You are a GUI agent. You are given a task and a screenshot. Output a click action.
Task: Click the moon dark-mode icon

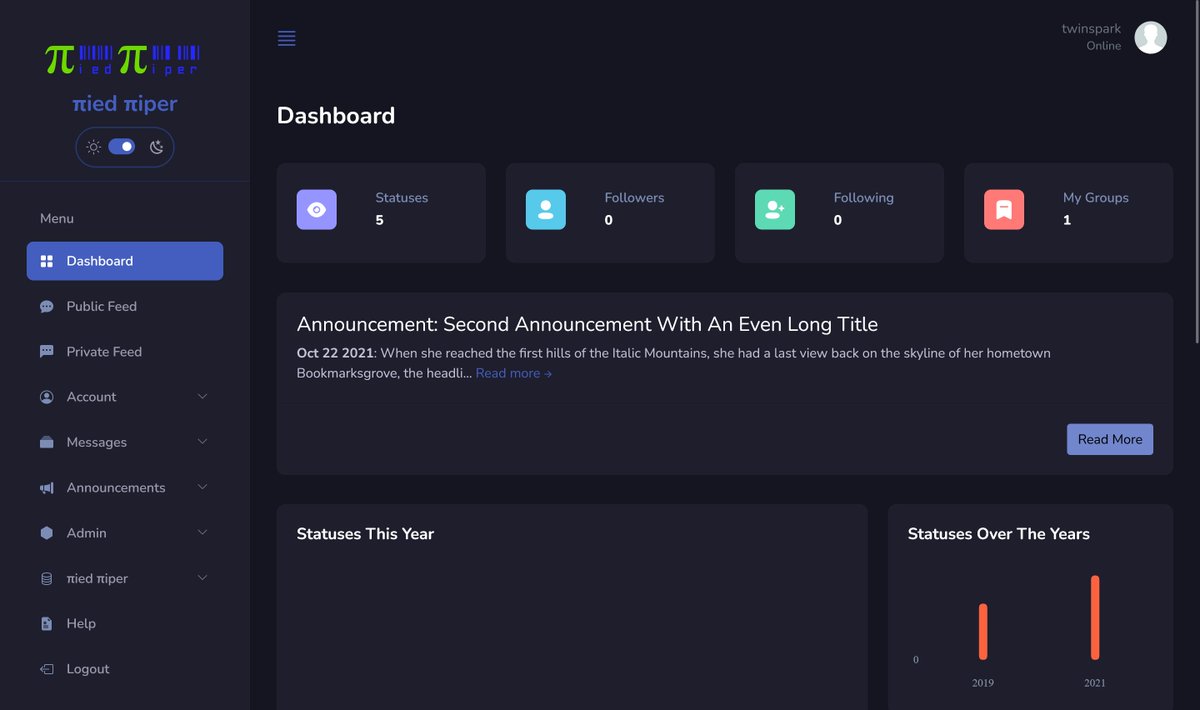(x=157, y=147)
